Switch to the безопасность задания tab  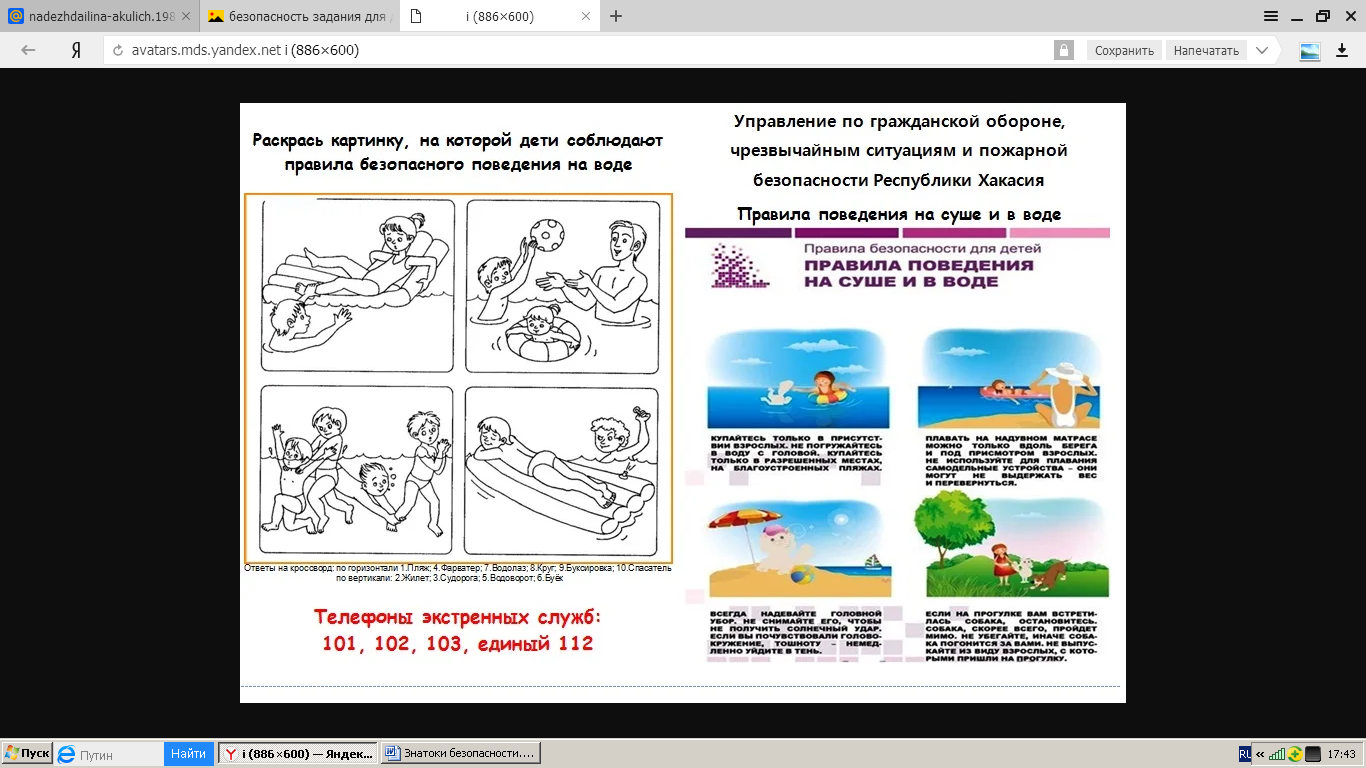click(300, 17)
